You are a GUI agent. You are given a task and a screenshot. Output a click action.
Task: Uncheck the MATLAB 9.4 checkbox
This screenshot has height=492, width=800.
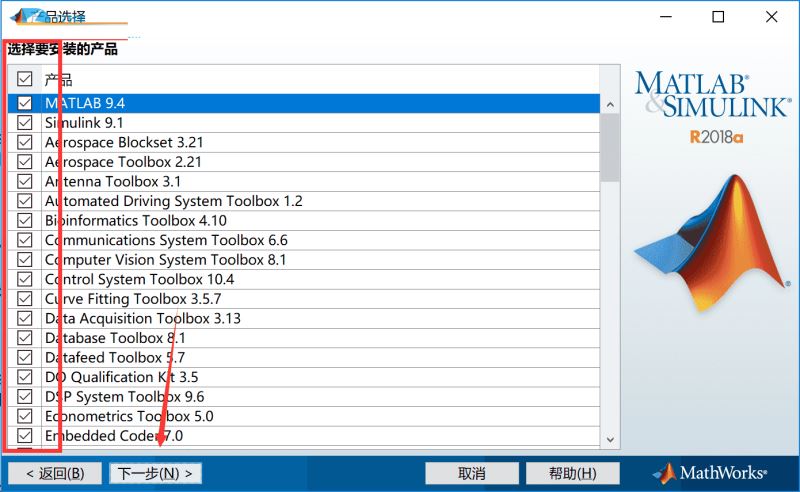[24, 103]
